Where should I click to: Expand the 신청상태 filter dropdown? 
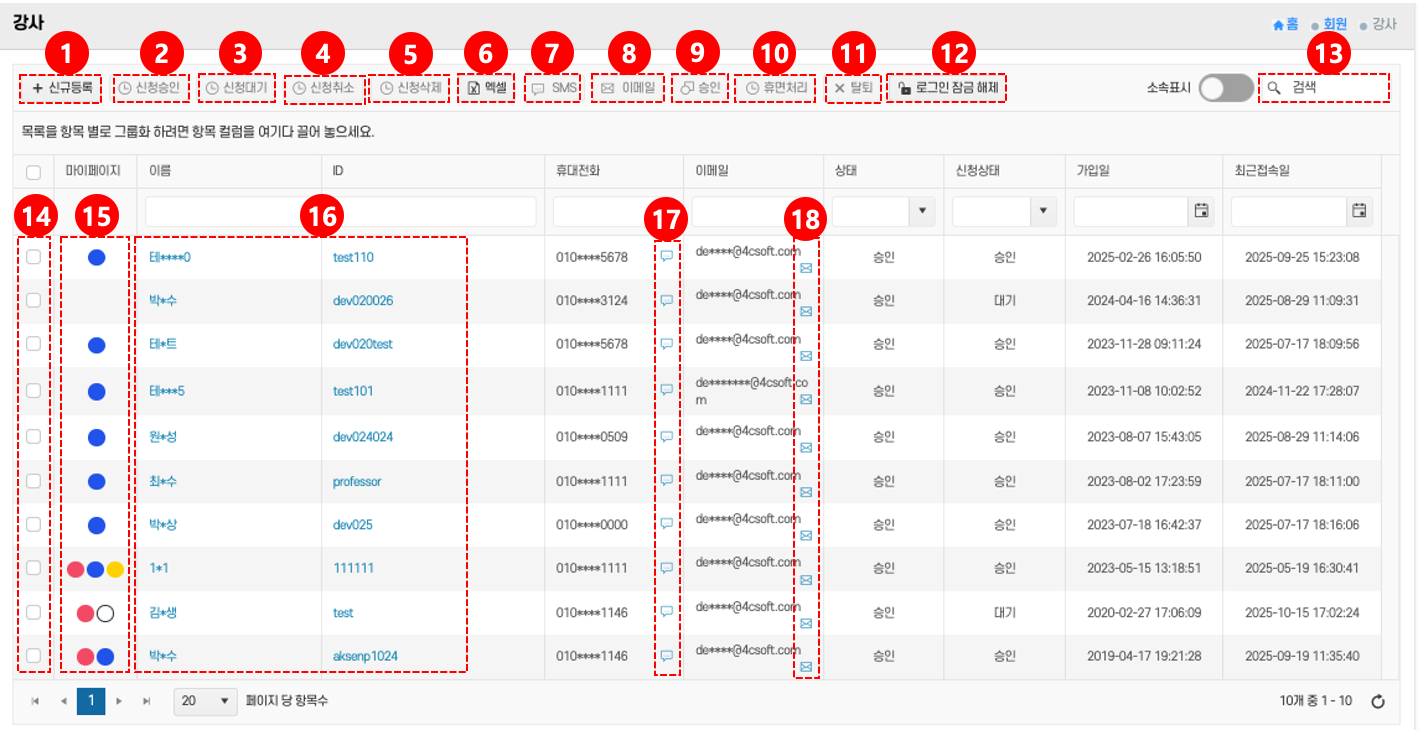point(1043,211)
